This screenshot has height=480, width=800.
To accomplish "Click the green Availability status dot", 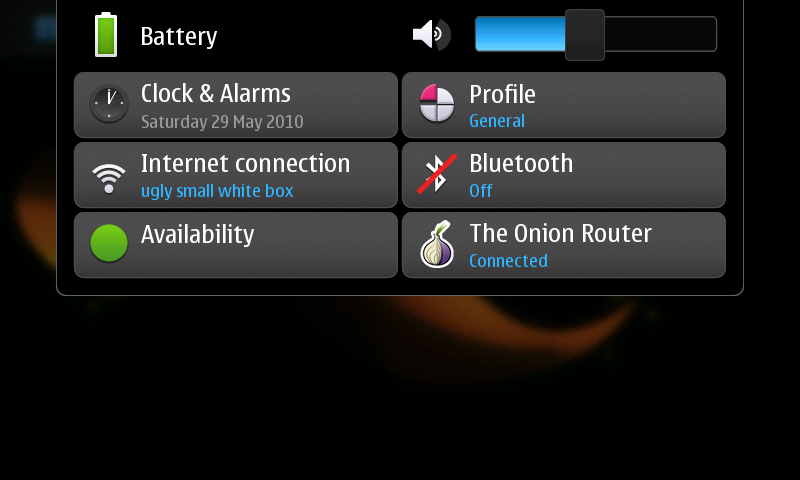I will pos(109,243).
